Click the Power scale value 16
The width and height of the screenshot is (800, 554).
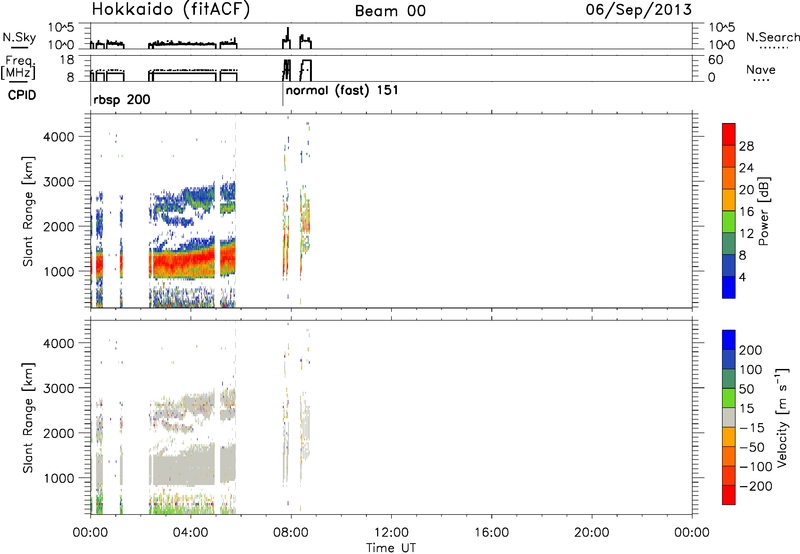coord(746,212)
